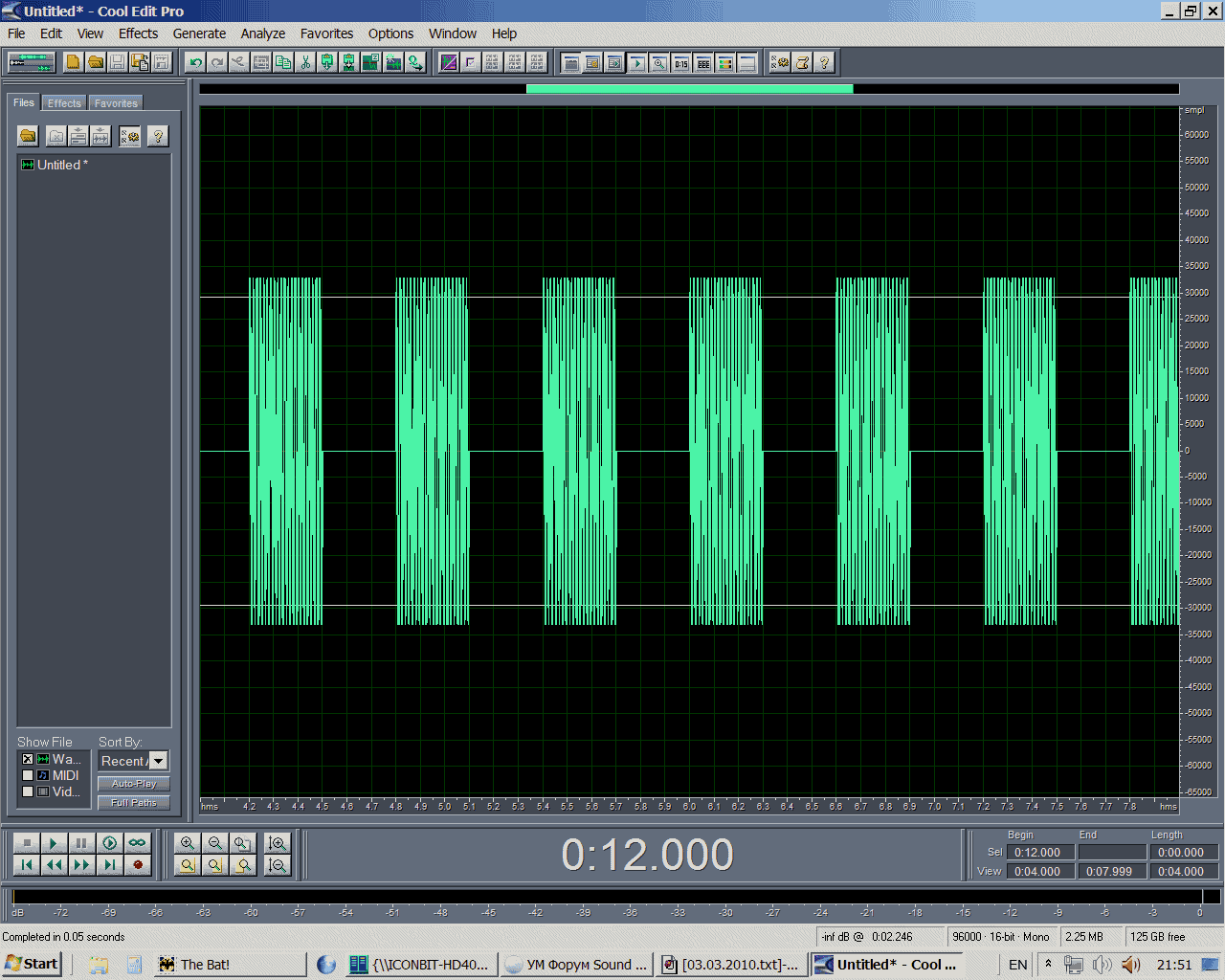
Task: Pause playback with the Pause button
Action: tap(82, 843)
